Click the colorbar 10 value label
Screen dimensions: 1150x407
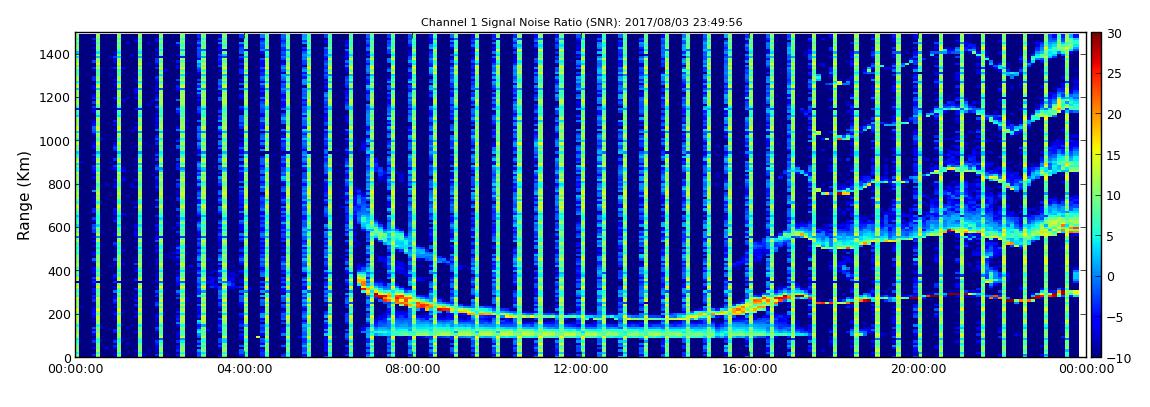point(1114,195)
